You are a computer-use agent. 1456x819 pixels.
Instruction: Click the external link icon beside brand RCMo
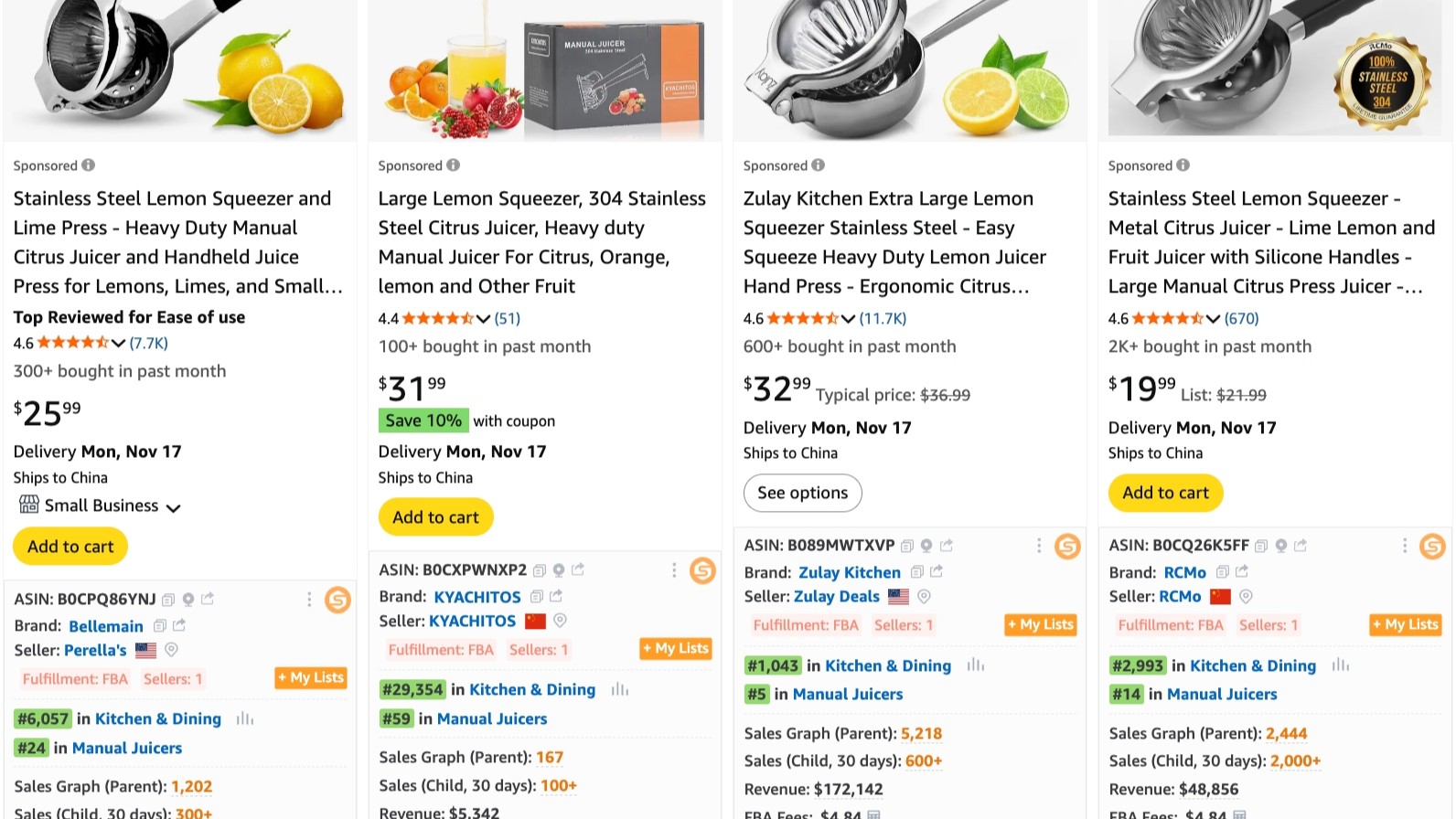1242,569
